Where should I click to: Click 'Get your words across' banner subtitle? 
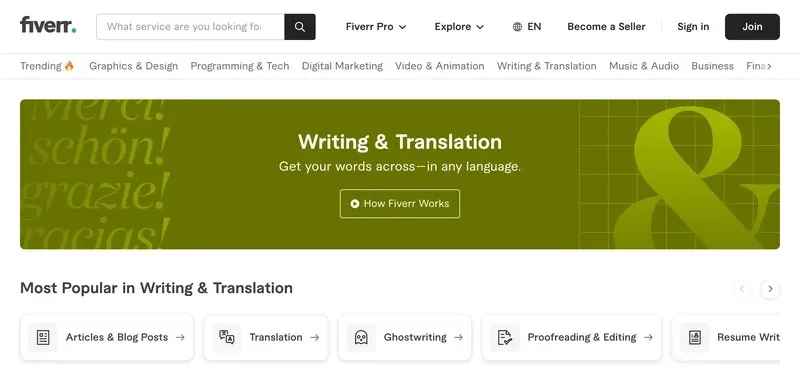pyautogui.click(x=400, y=167)
